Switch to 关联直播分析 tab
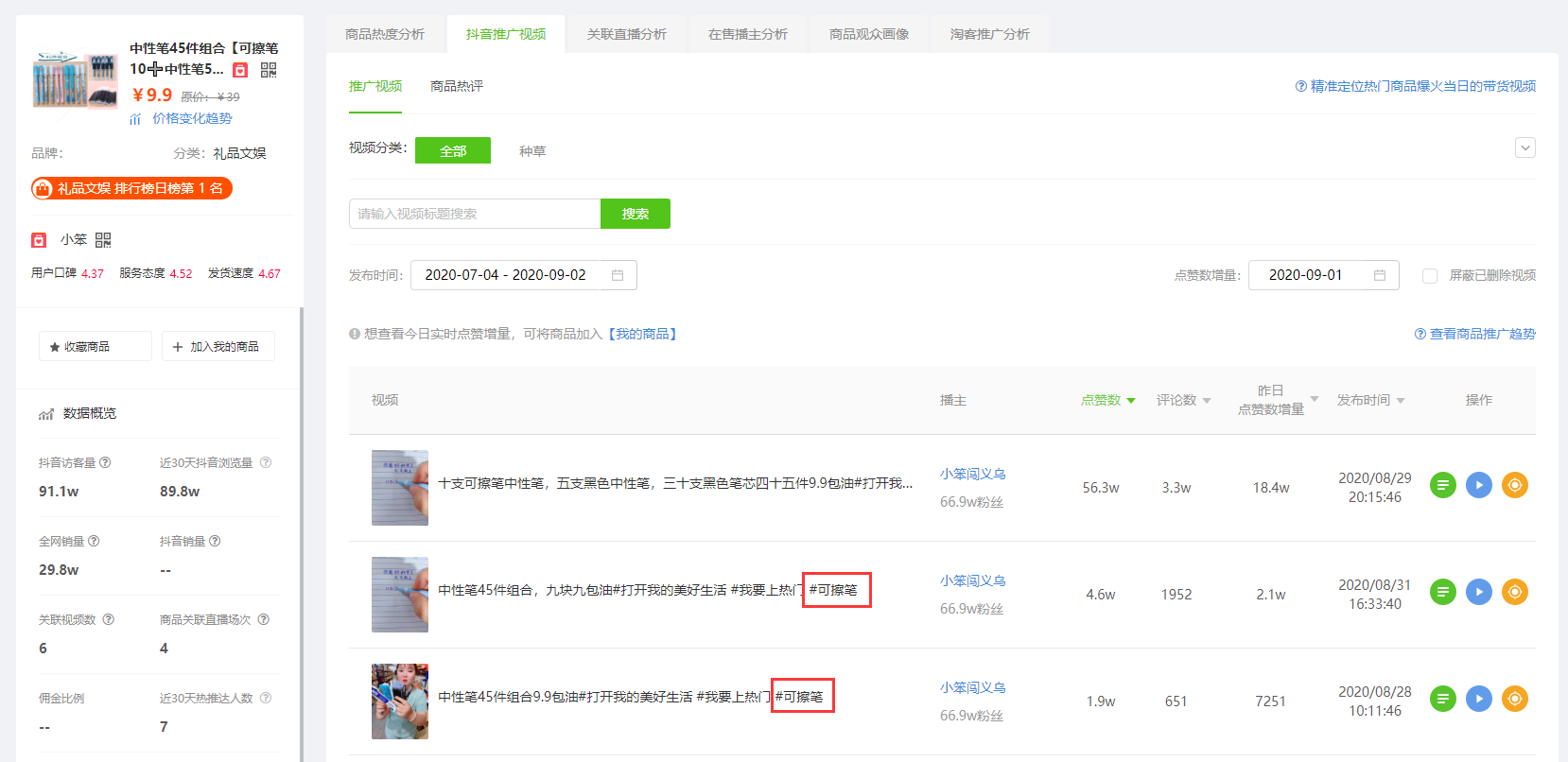Image resolution: width=1568 pixels, height=762 pixels. click(627, 34)
